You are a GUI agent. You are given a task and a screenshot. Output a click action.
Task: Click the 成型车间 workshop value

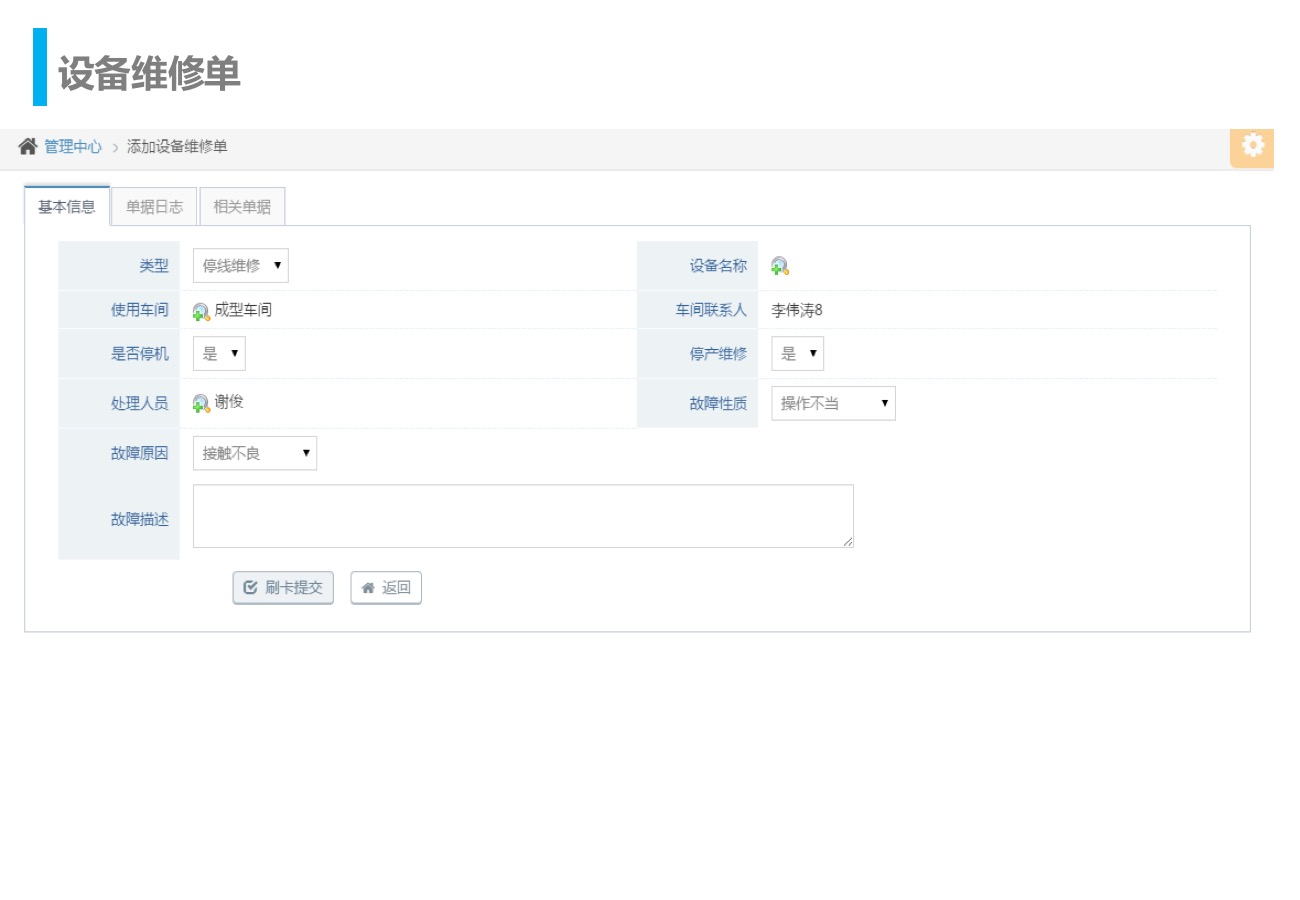tap(243, 310)
